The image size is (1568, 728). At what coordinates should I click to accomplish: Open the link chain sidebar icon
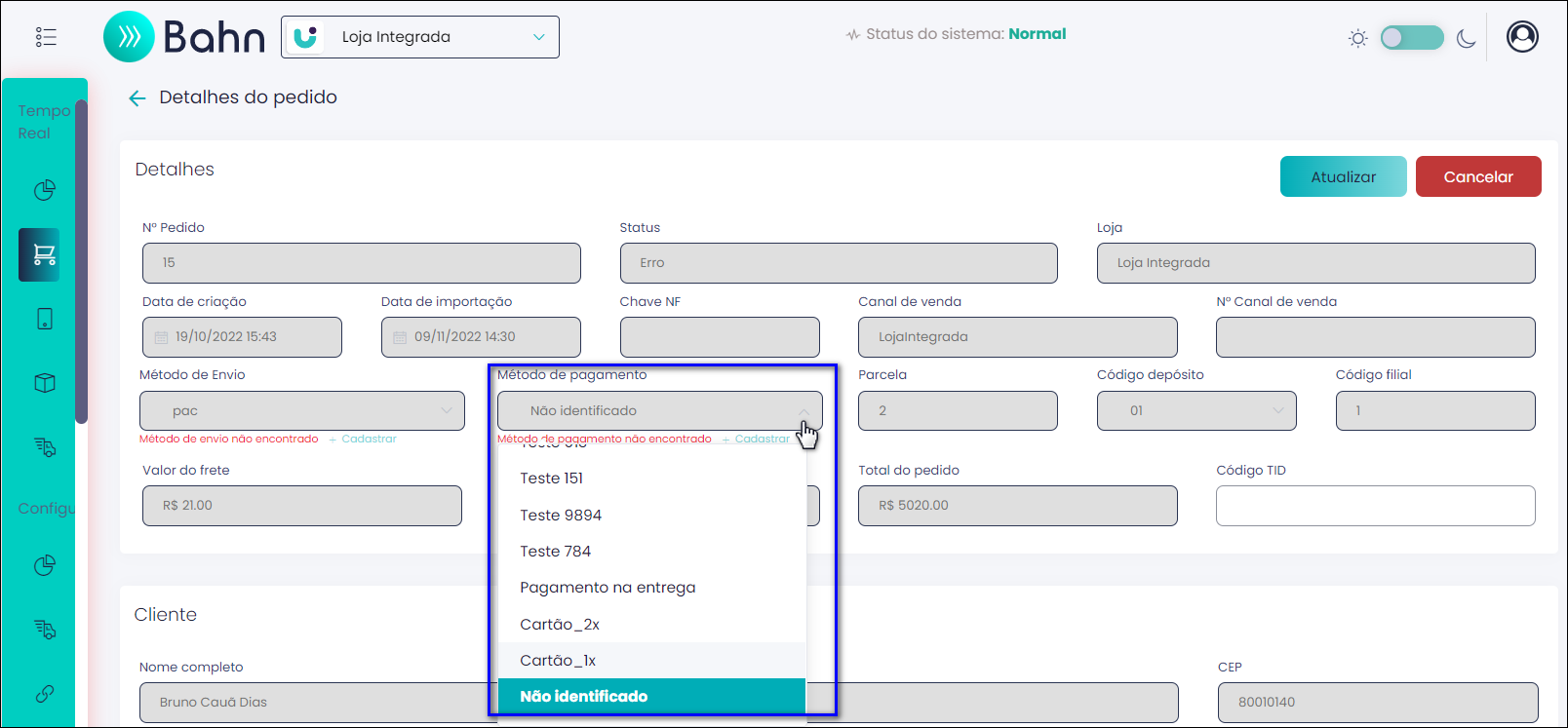[x=45, y=694]
